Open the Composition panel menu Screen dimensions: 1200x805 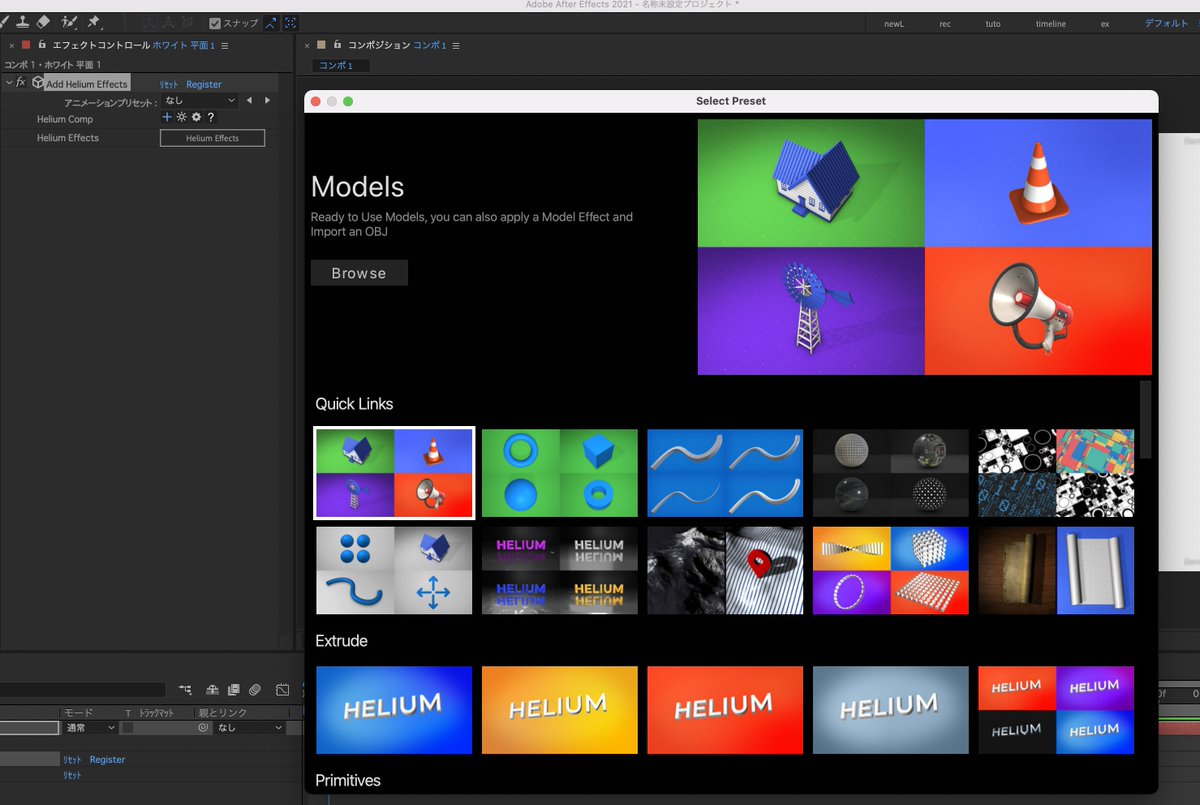(x=456, y=45)
